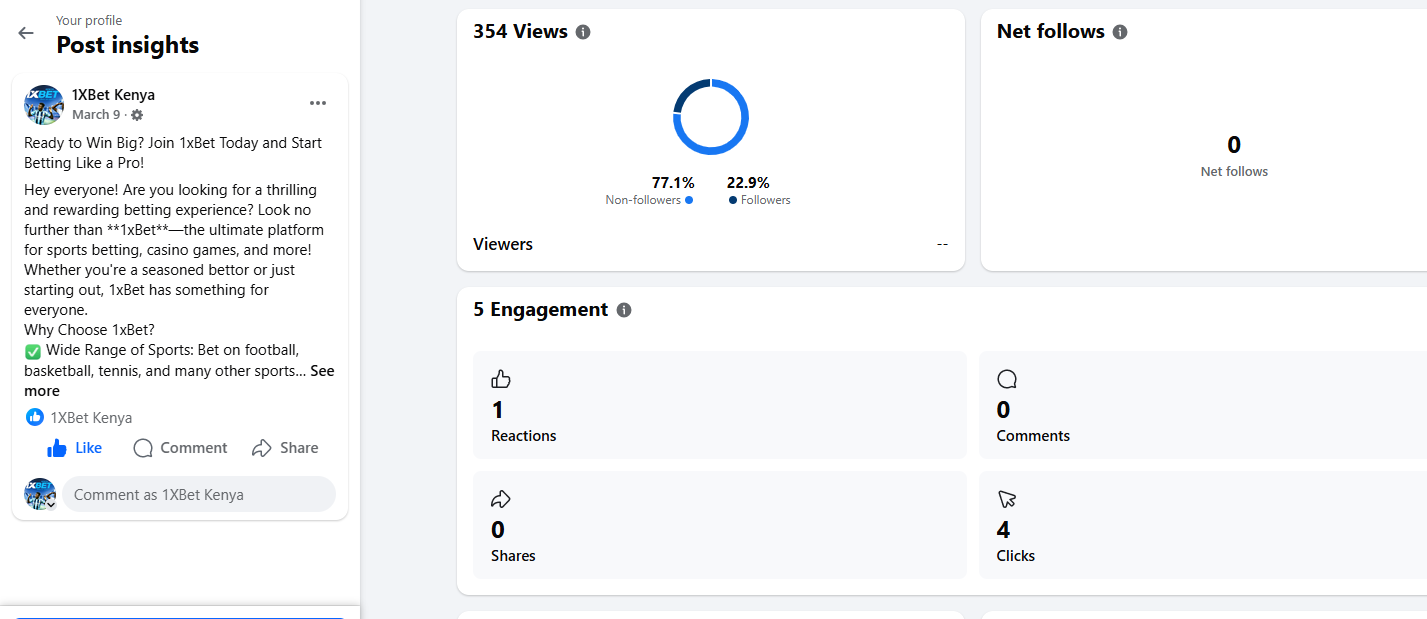Screen dimensions: 1427x619
Task: Click the back arrow beside Post insights
Action: pyautogui.click(x=26, y=33)
